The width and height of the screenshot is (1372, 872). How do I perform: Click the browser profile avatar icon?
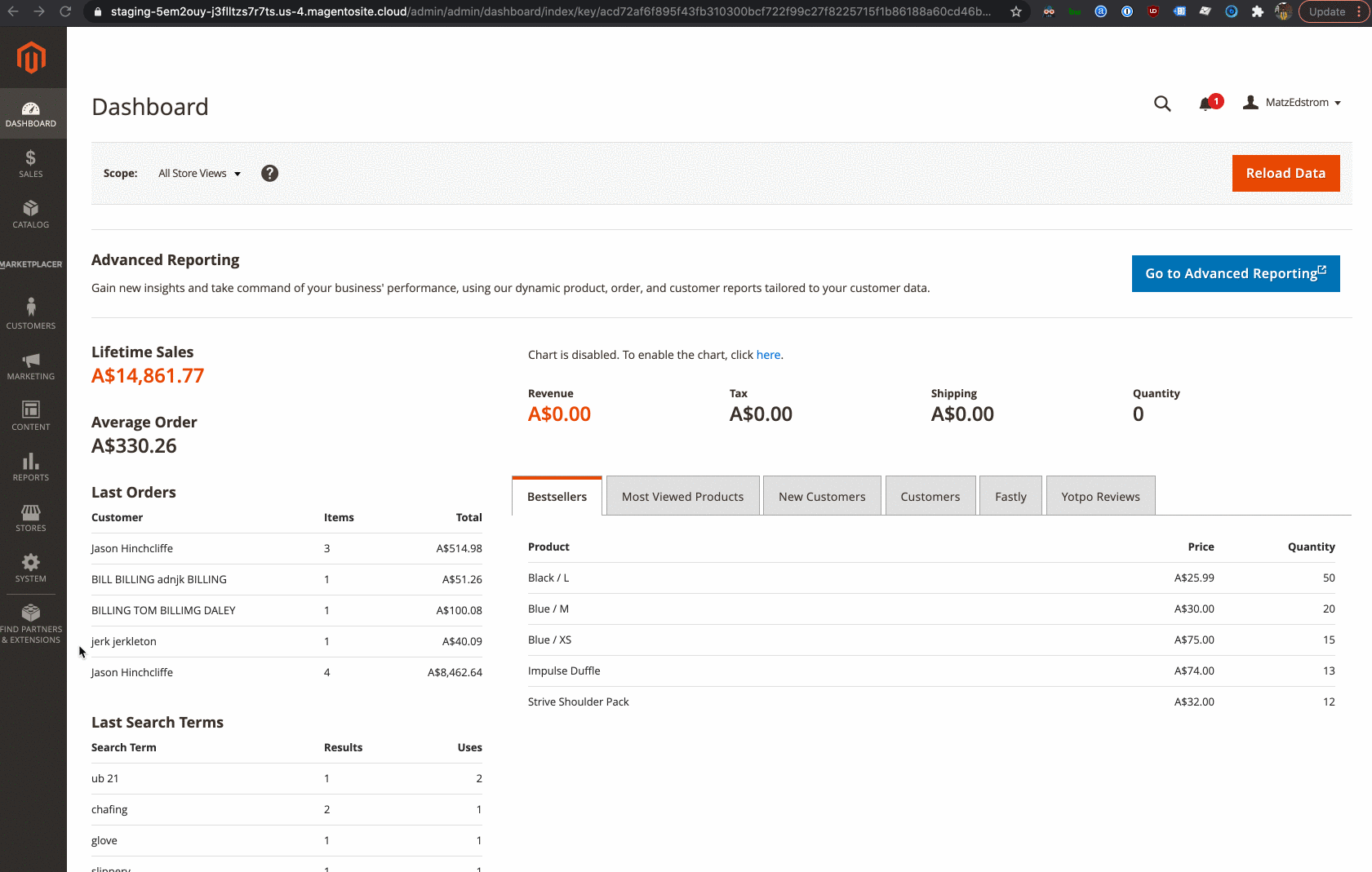click(x=1283, y=11)
